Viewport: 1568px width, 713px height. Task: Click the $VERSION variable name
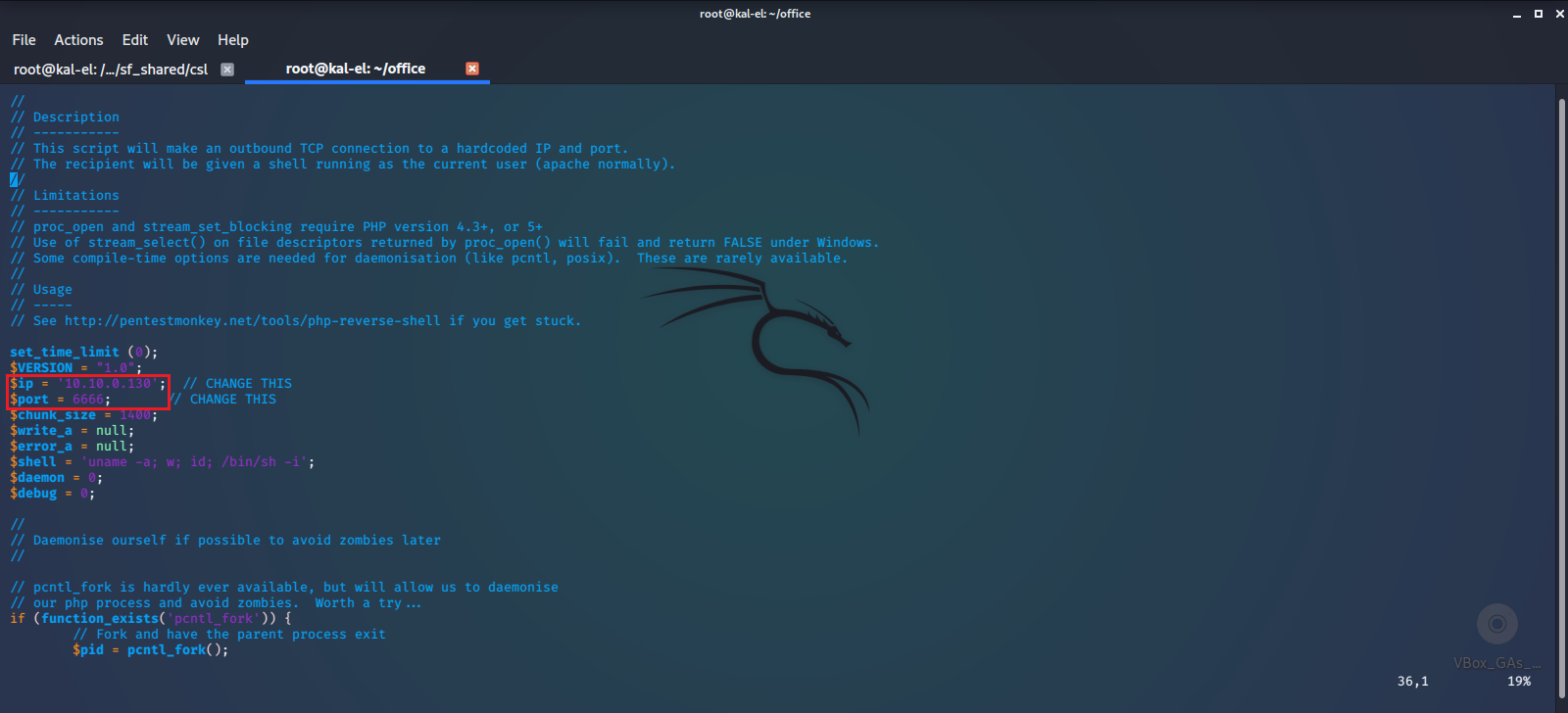coord(41,367)
